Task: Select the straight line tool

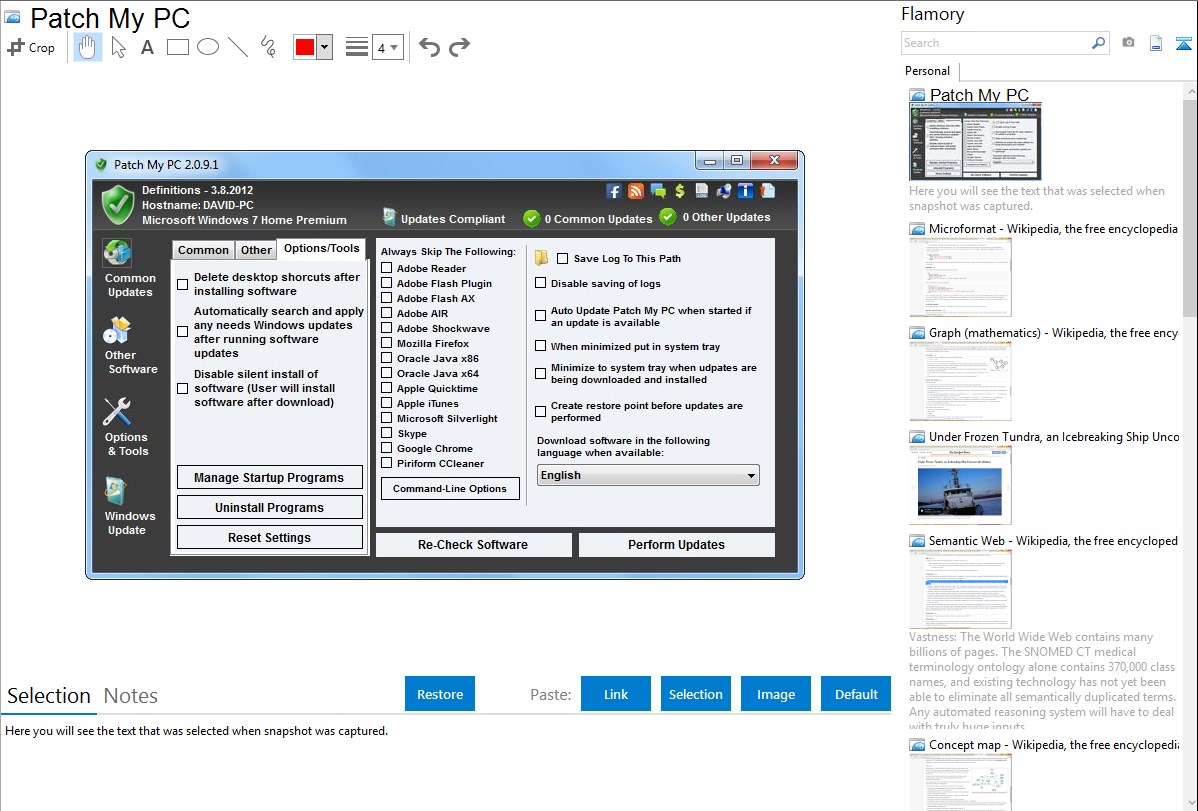Action: pos(238,47)
